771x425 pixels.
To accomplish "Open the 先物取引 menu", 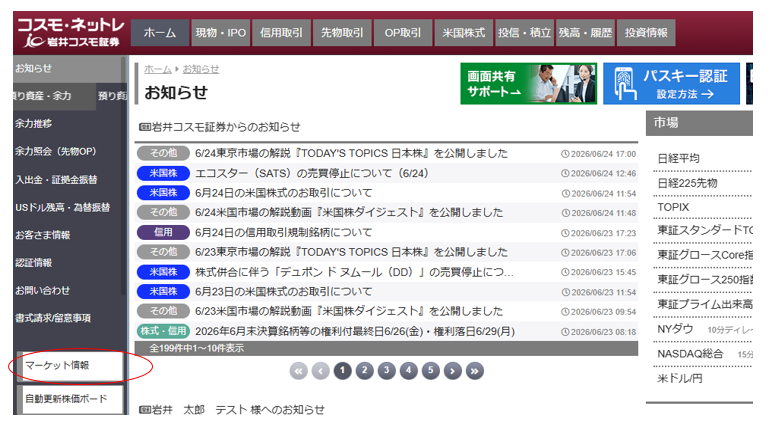I will pyautogui.click(x=342, y=33).
